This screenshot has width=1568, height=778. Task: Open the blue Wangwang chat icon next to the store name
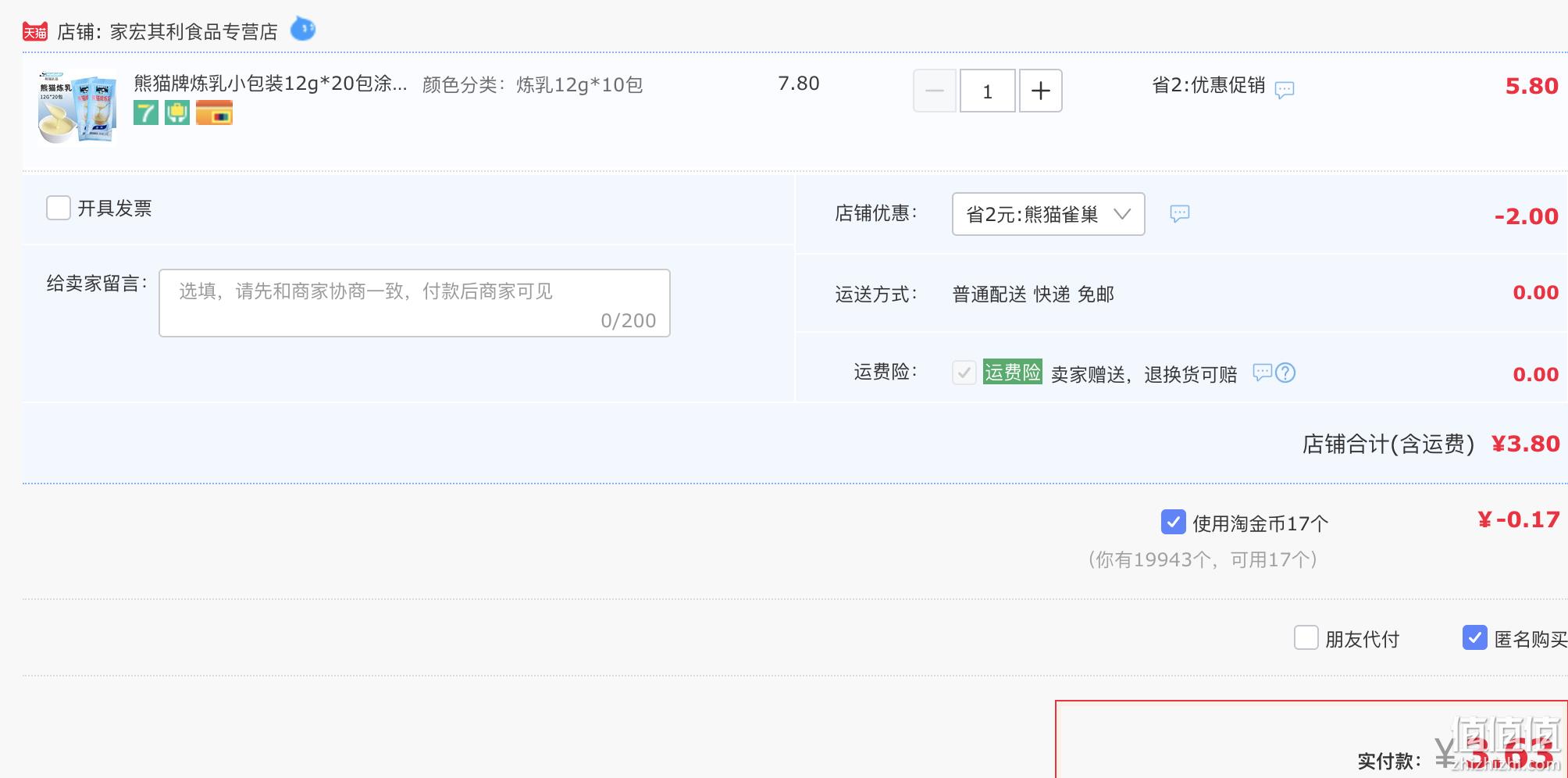(303, 30)
